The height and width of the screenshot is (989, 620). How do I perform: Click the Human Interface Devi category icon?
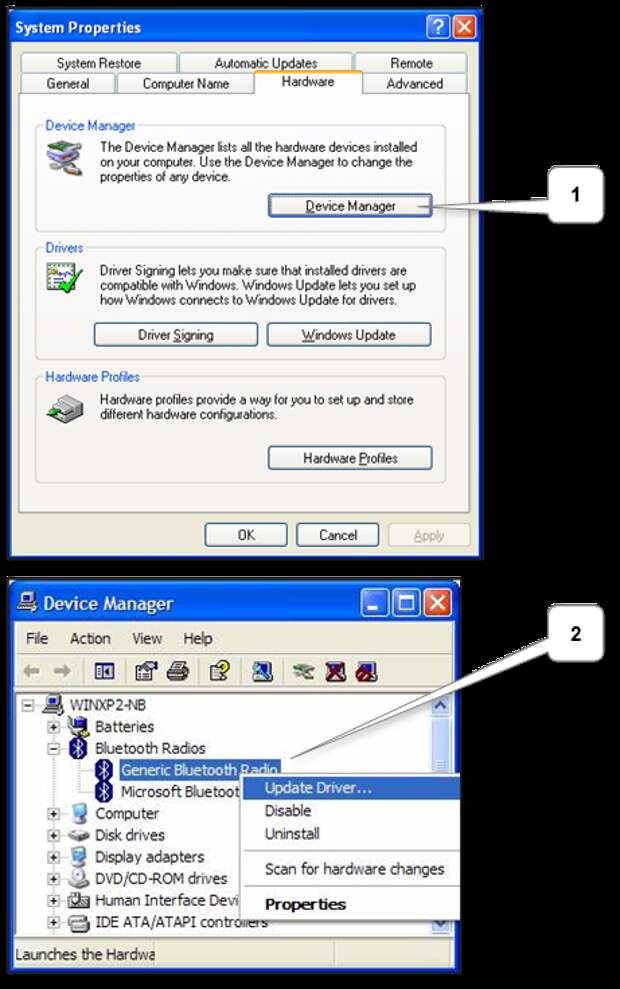pos(79,900)
